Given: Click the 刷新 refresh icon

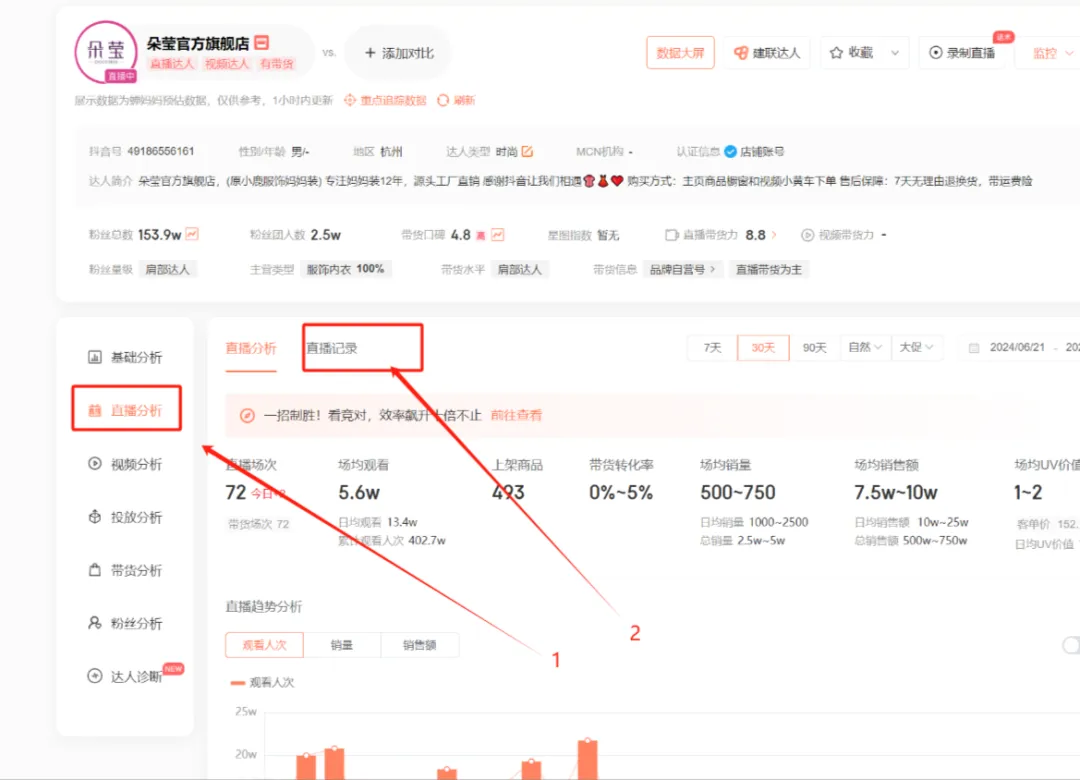Looking at the screenshot, I should (x=443, y=101).
